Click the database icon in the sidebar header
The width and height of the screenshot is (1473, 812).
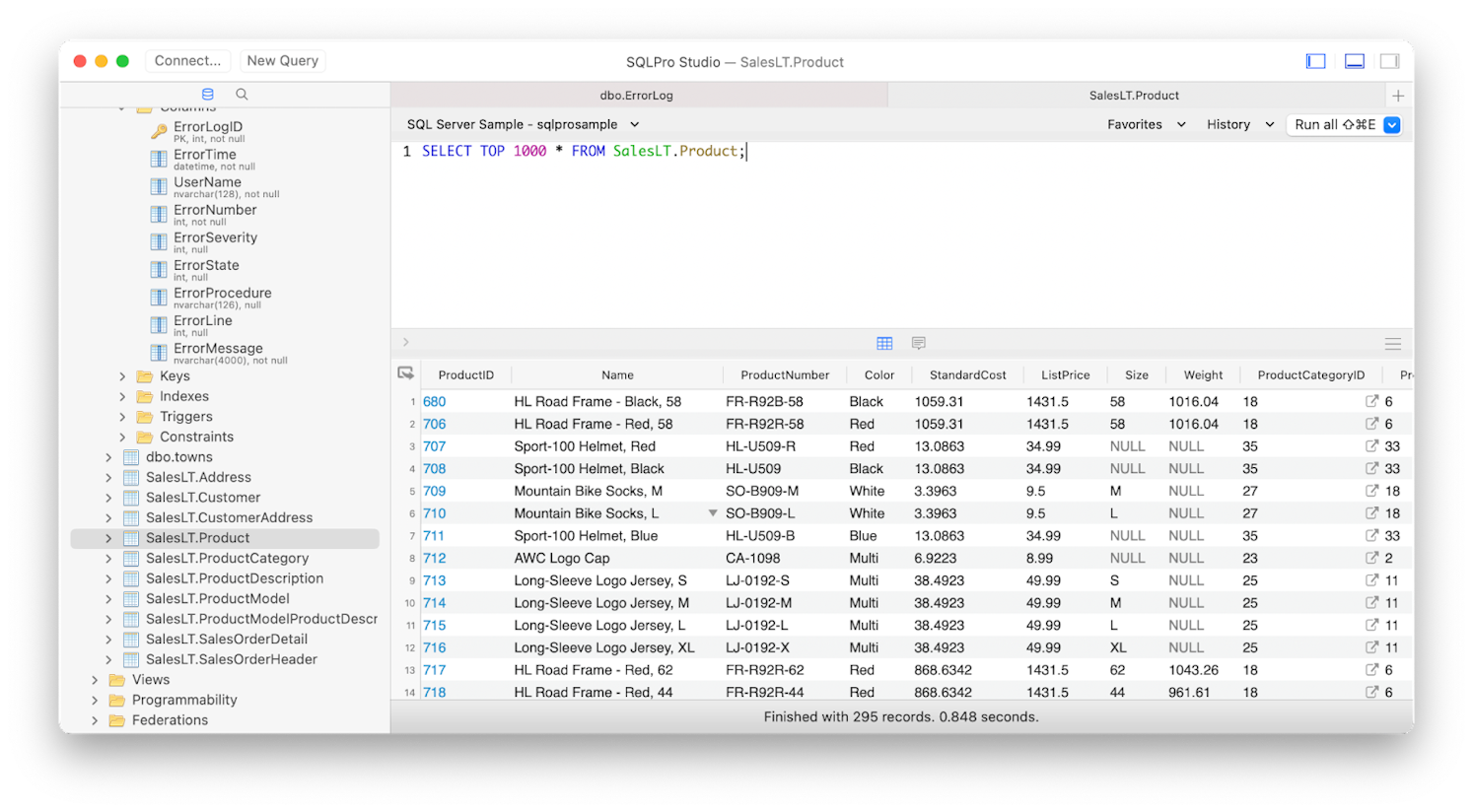[207, 95]
